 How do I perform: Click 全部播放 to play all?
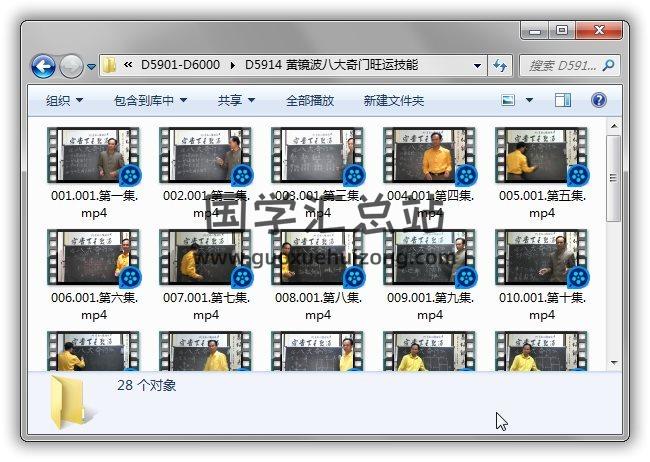point(310,100)
